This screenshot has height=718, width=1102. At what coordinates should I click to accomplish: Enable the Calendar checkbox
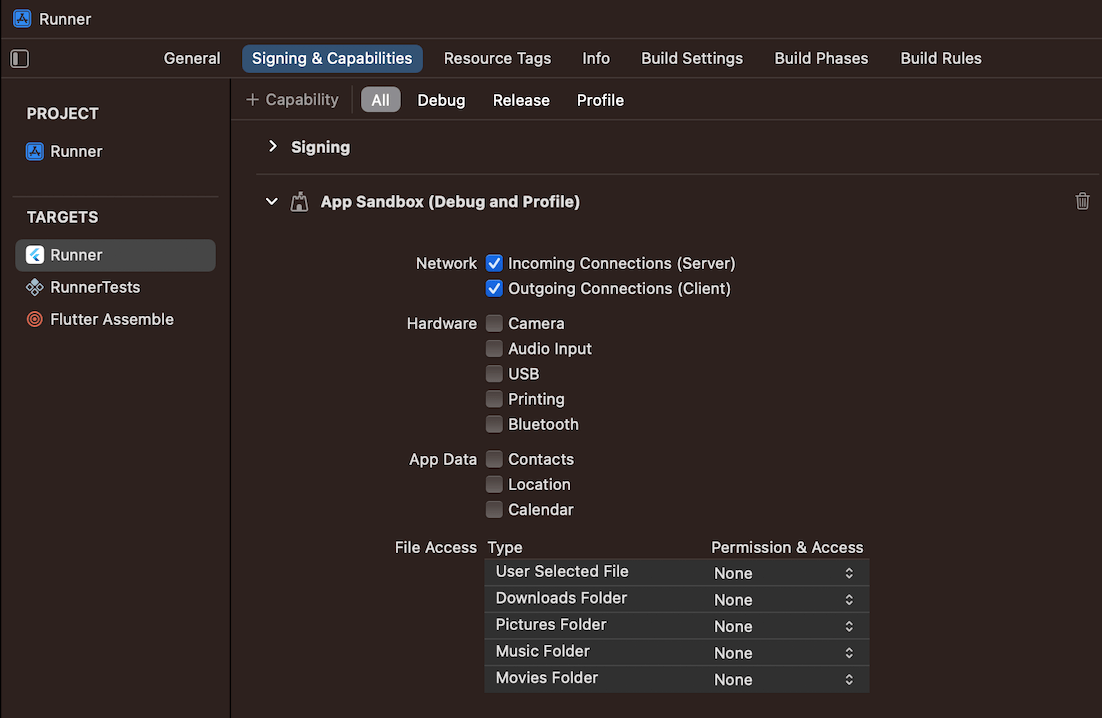[x=494, y=510]
